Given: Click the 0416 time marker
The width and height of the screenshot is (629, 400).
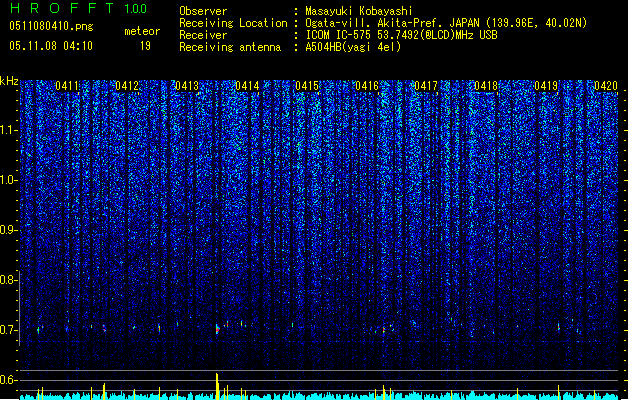Looking at the screenshot, I should point(367,86).
